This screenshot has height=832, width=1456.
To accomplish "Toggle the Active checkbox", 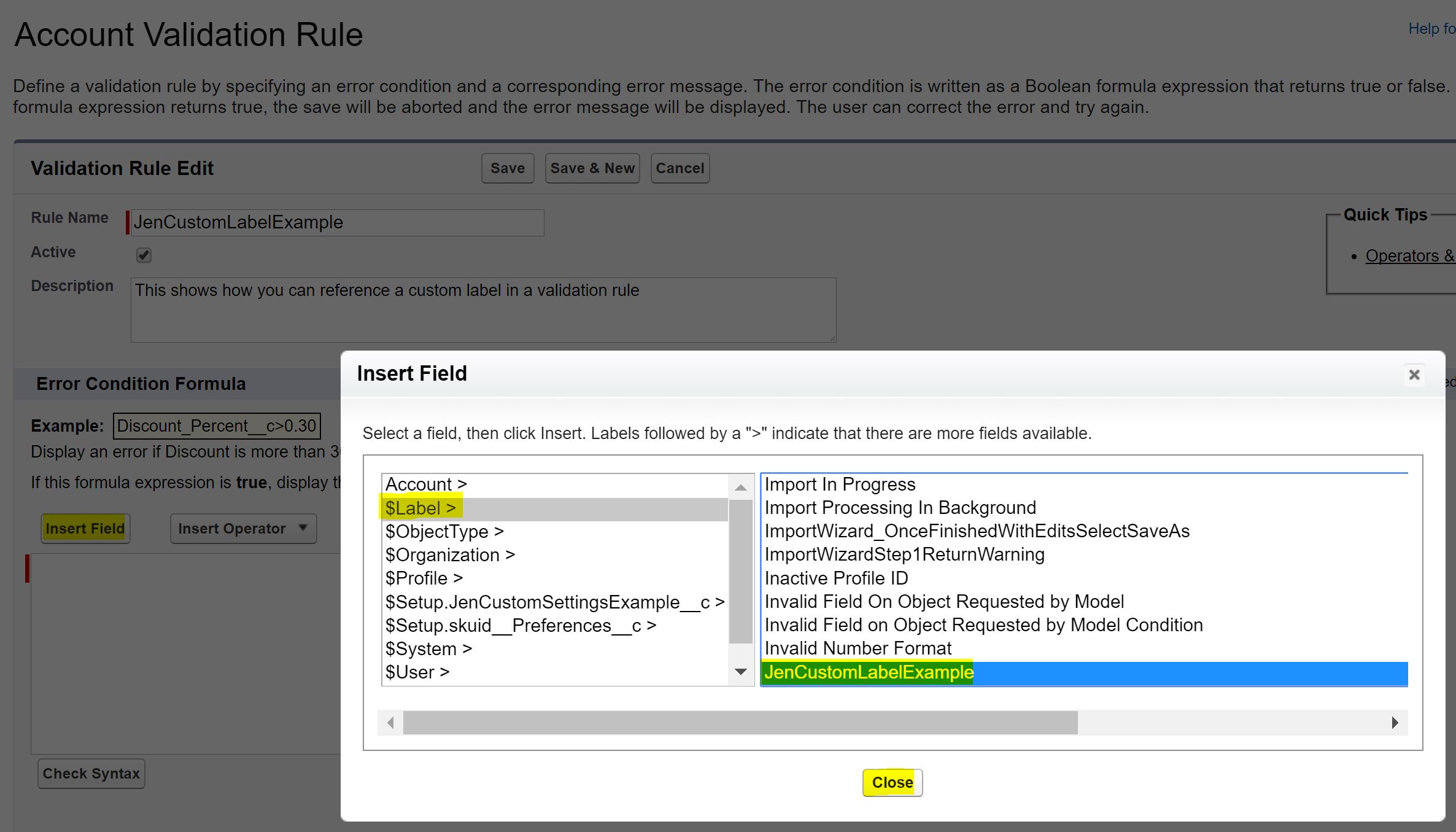I will (x=144, y=255).
